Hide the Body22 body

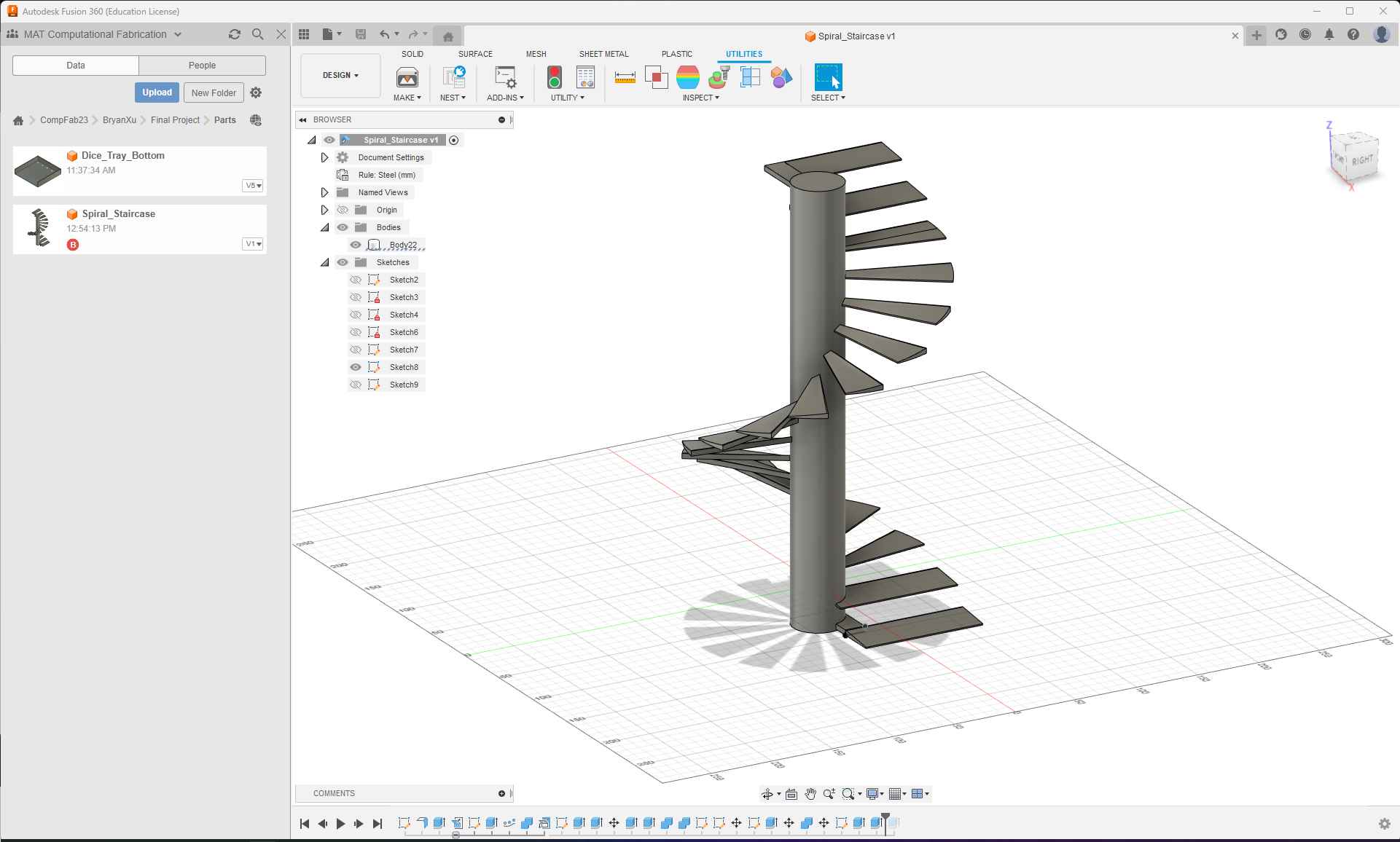click(356, 245)
